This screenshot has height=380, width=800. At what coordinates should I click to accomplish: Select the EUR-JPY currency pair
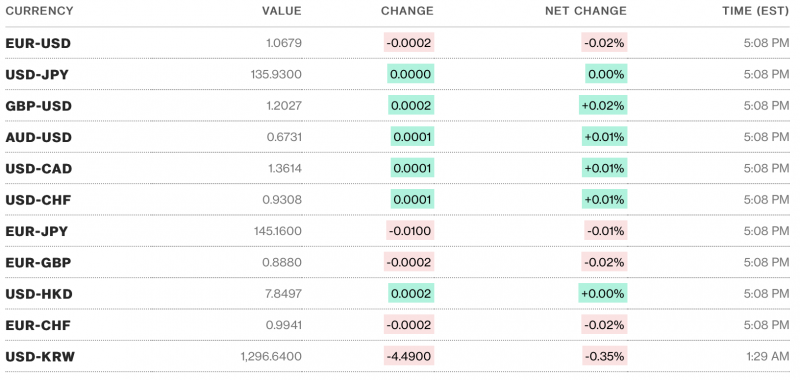pos(37,232)
